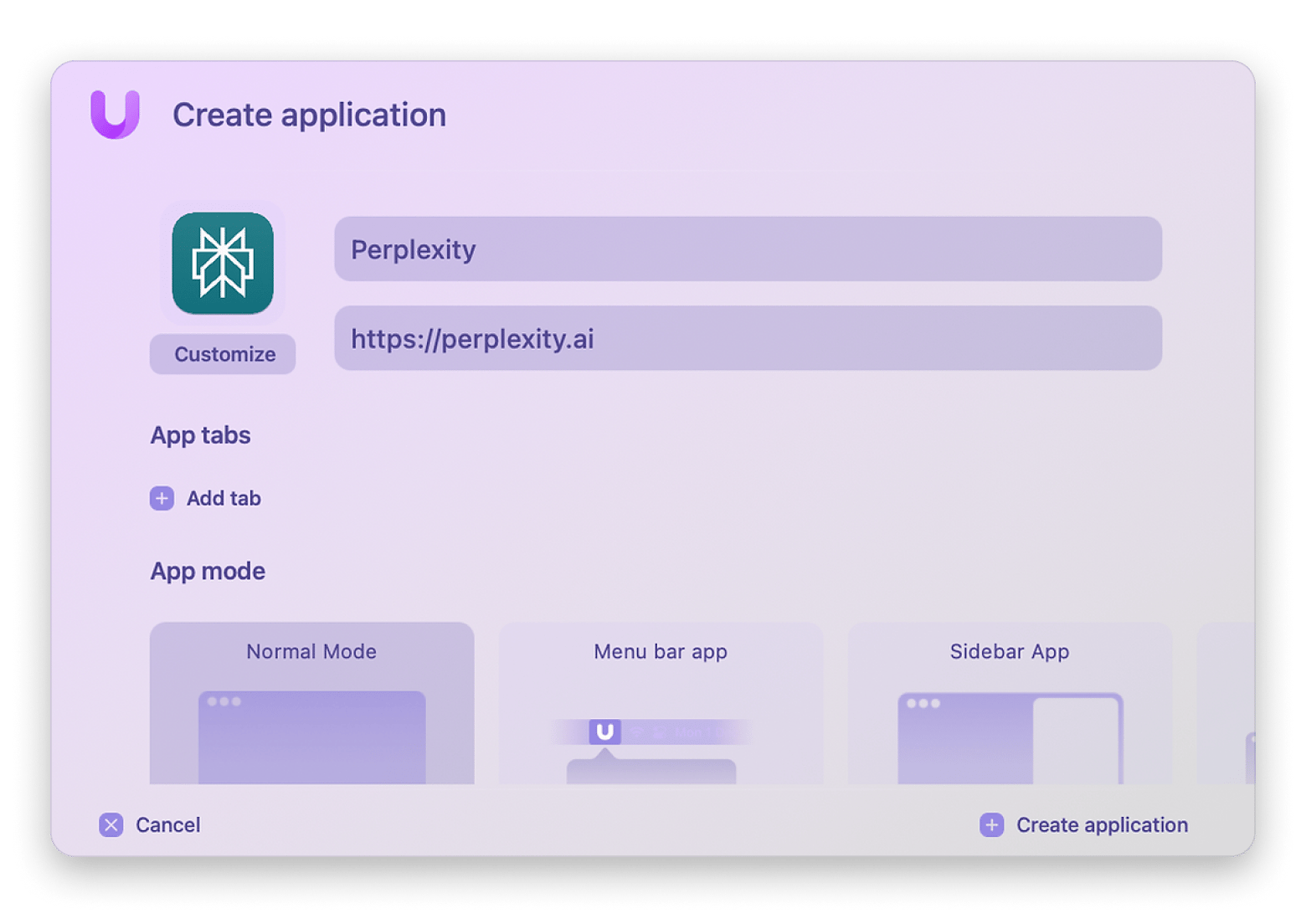
Task: Open the Customize icon button
Action: 223,354
